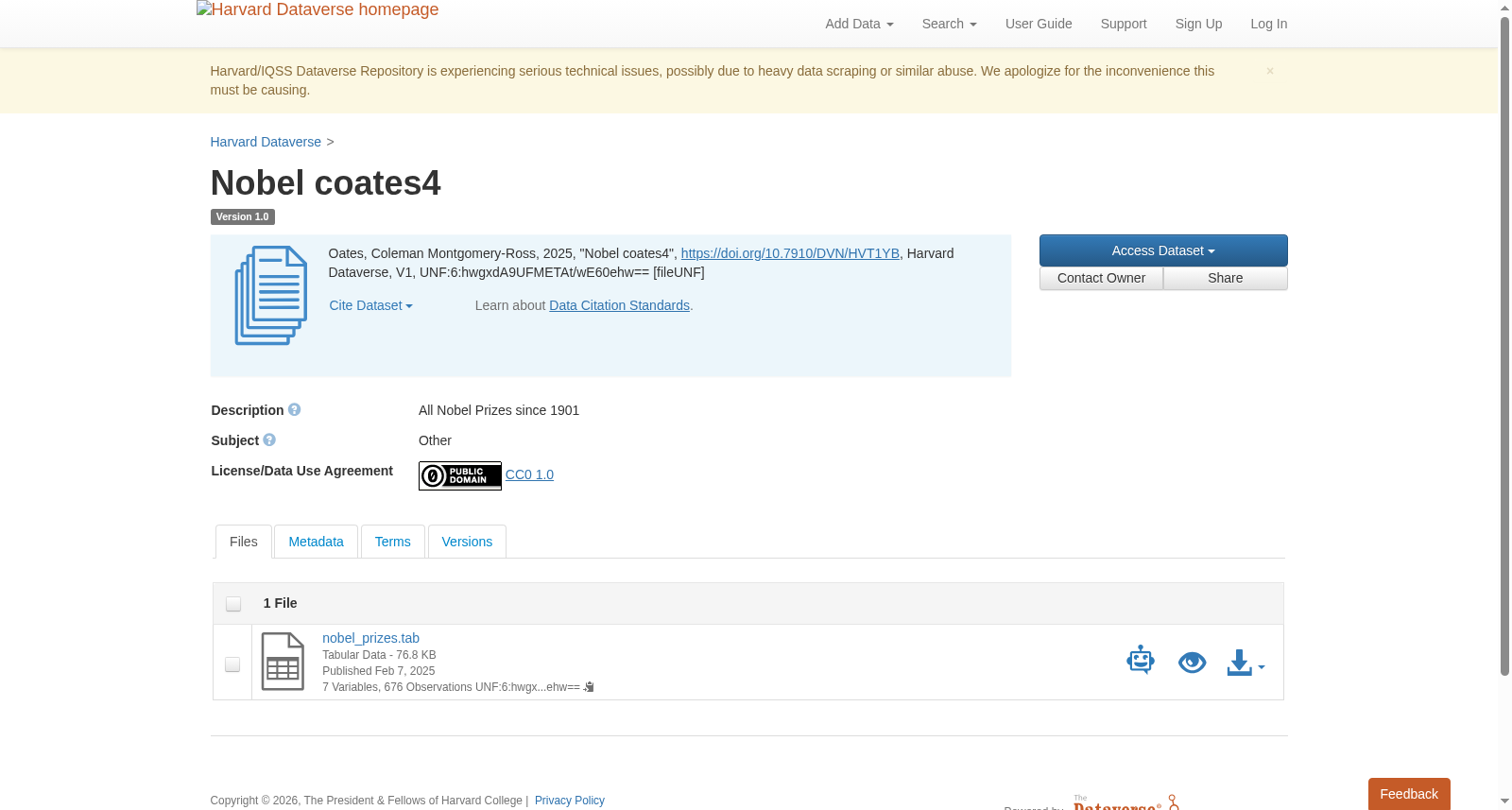Image resolution: width=1512 pixels, height=810 pixels.
Task: Click the page vertical scrollbar
Action: pos(1504,345)
